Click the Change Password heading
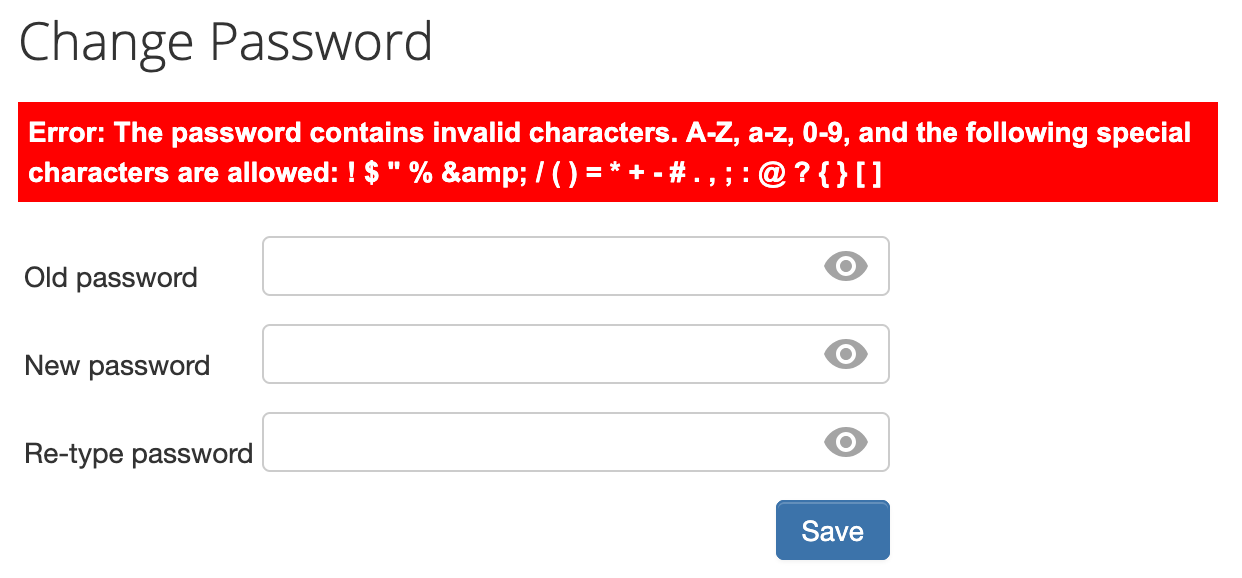 226,42
